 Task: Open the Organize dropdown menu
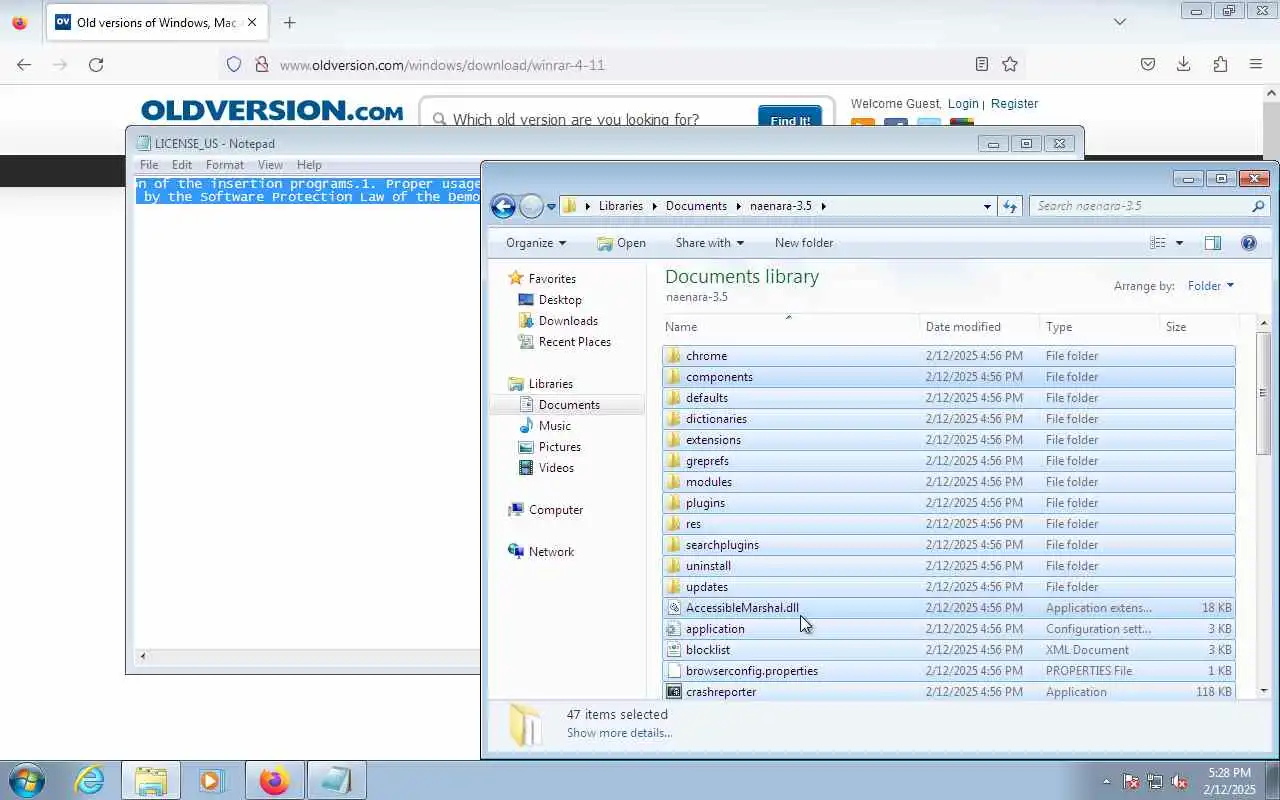[x=535, y=243]
